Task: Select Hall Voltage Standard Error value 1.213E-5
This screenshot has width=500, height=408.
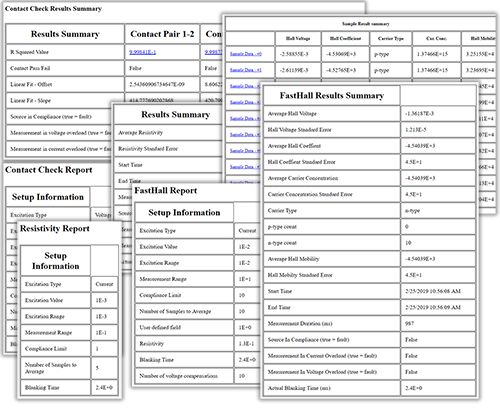Action: 415,130
